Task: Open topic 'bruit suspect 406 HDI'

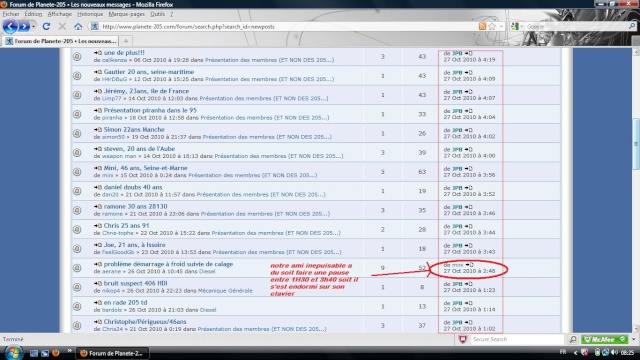Action: [x=136, y=283]
